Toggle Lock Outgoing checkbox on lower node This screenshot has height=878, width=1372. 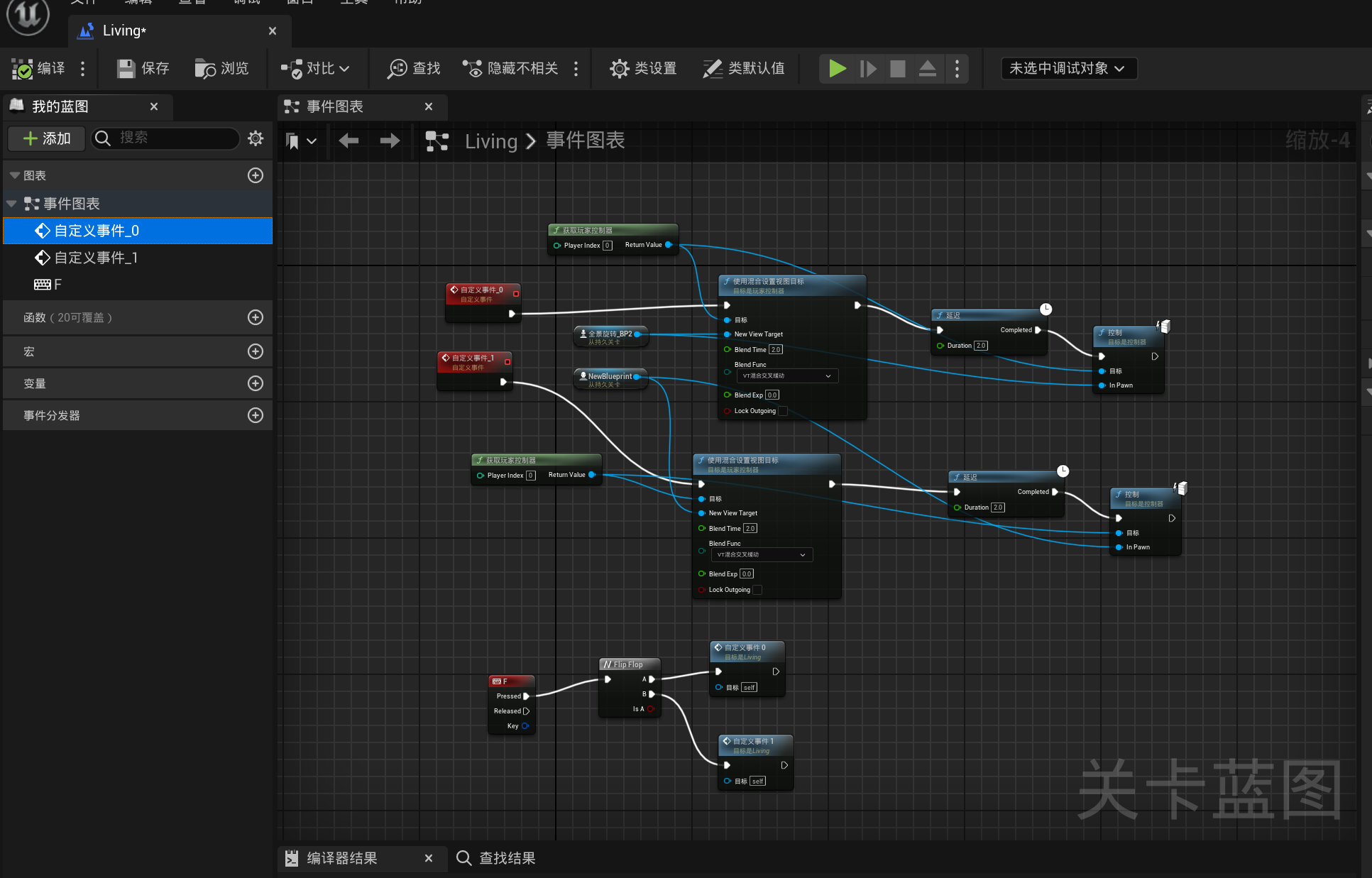pos(757,590)
